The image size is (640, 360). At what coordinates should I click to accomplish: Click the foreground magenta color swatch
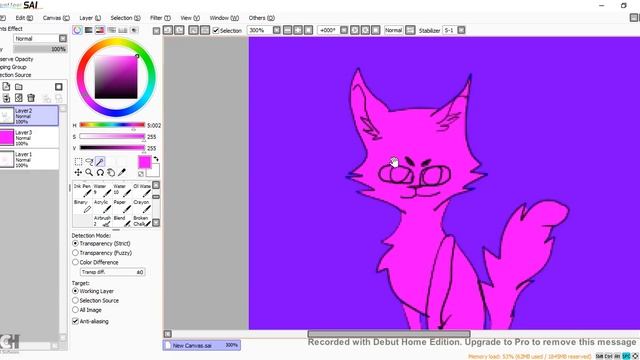click(144, 162)
